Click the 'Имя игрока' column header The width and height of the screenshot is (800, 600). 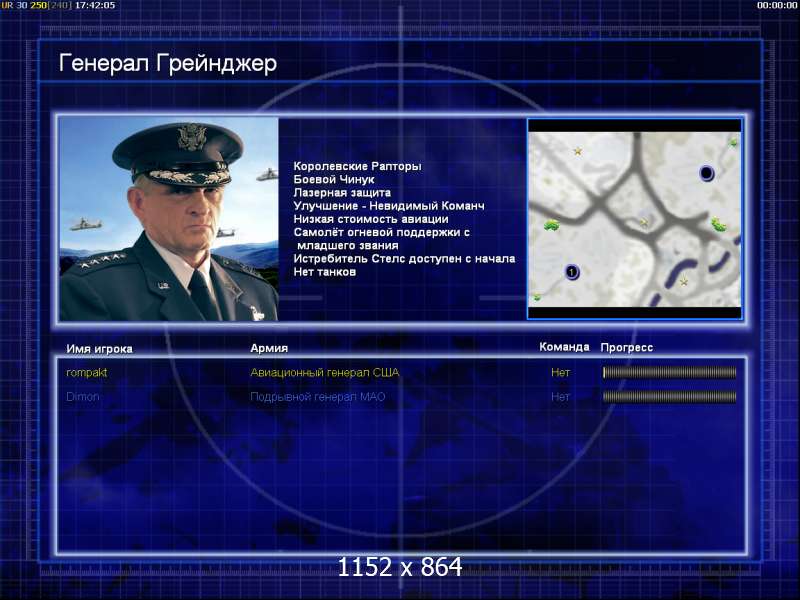[x=99, y=349]
